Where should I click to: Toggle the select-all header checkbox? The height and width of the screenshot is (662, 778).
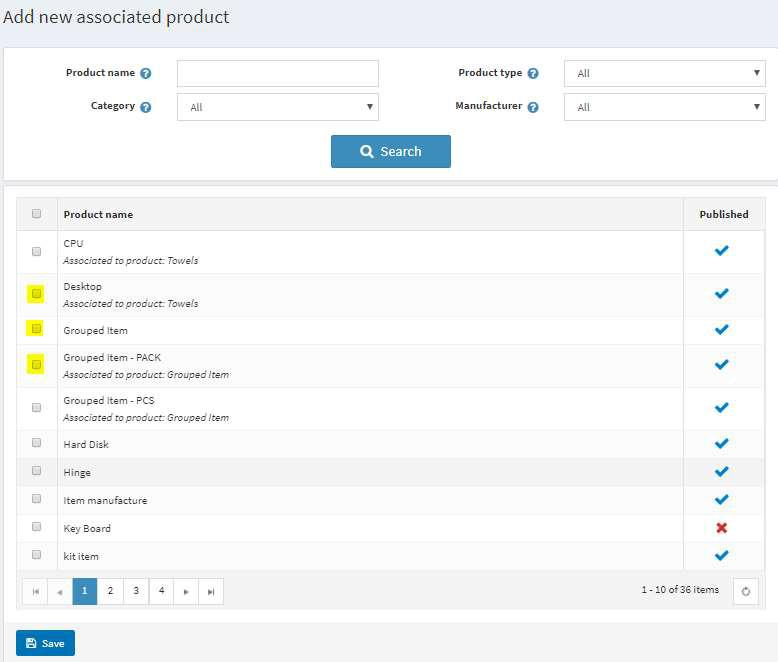click(36, 213)
